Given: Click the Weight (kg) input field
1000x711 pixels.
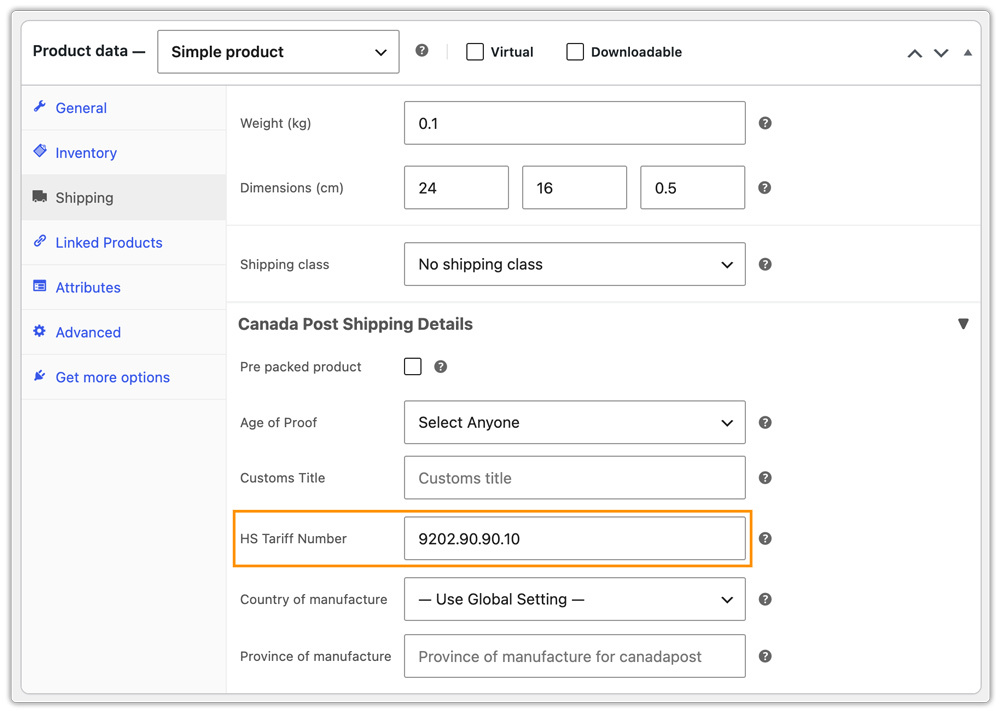Looking at the screenshot, I should coord(575,123).
